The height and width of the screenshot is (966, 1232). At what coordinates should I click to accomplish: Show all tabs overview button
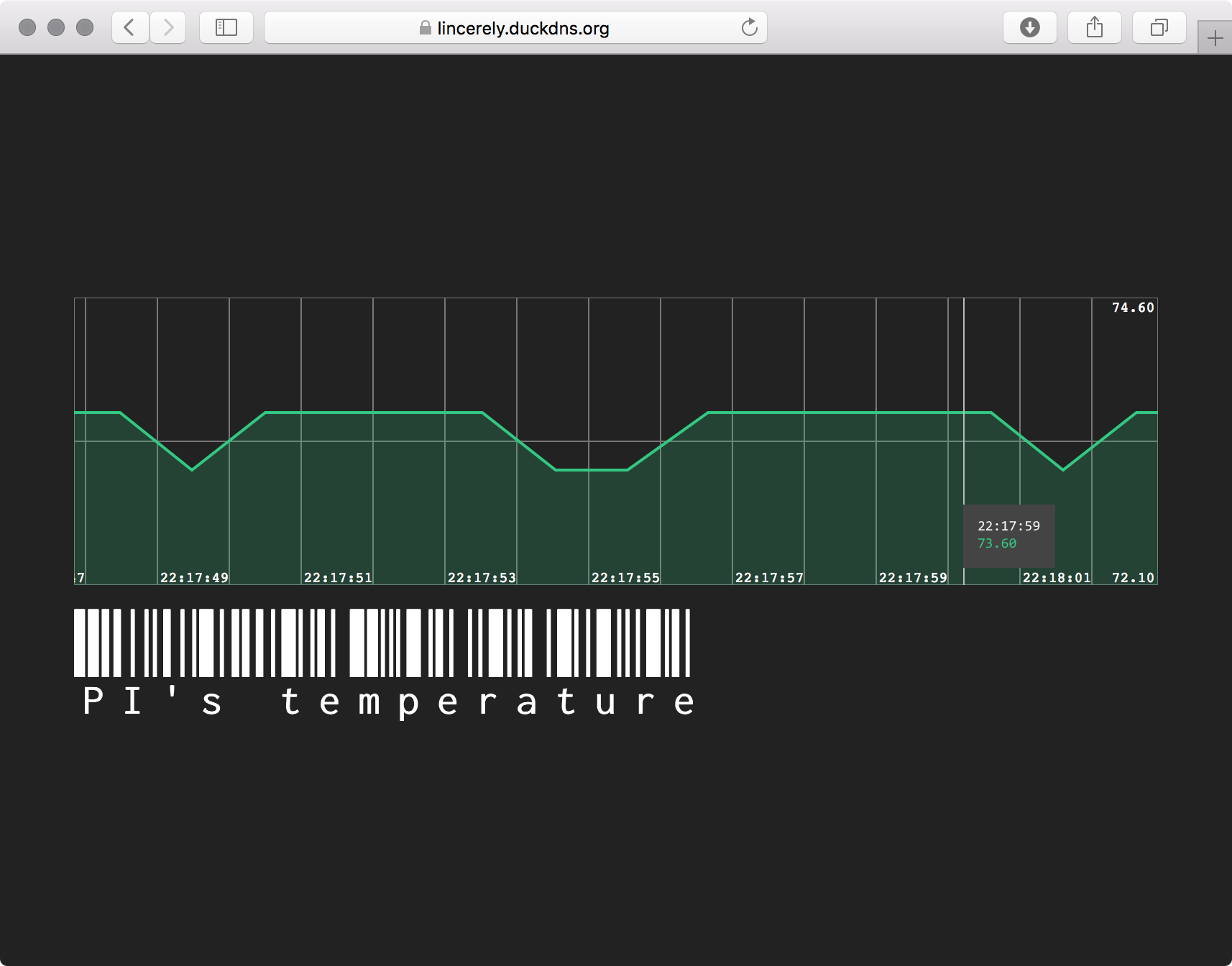[1159, 28]
